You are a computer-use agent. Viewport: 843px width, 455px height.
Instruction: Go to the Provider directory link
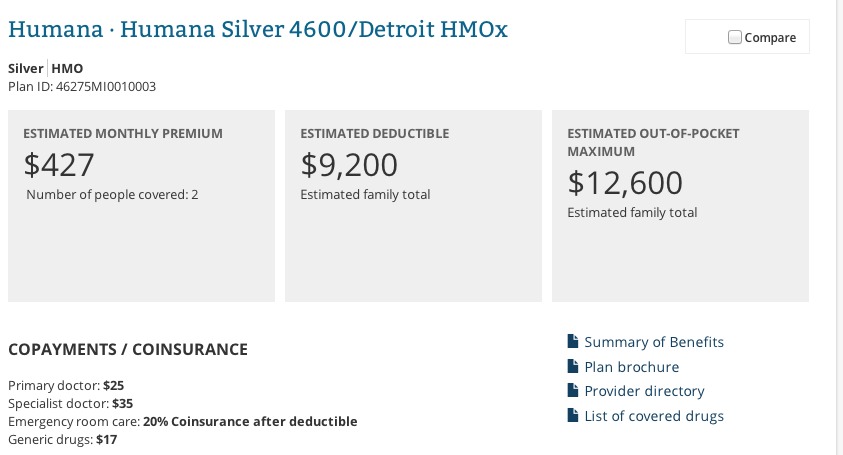644,391
